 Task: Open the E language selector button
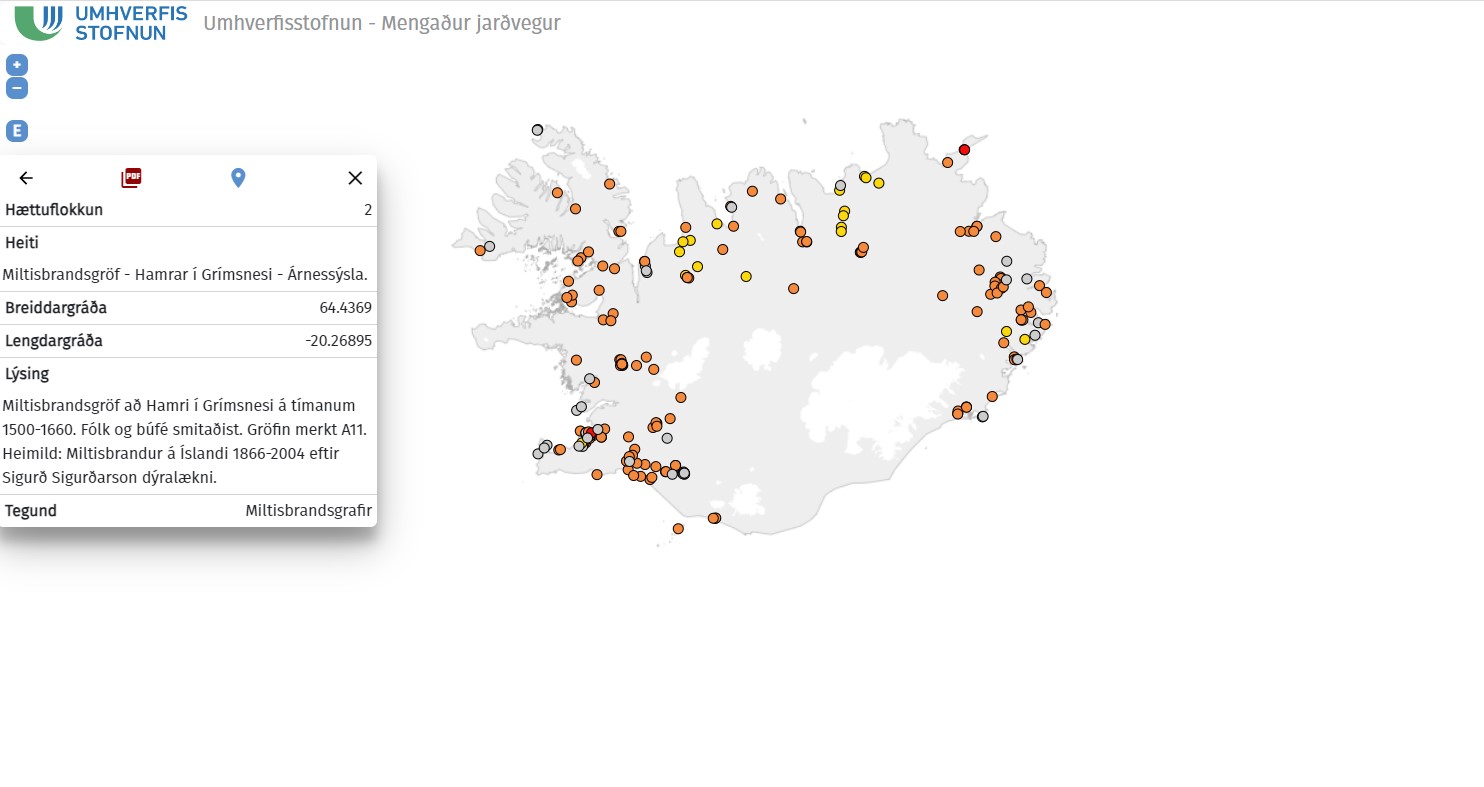coord(15,130)
